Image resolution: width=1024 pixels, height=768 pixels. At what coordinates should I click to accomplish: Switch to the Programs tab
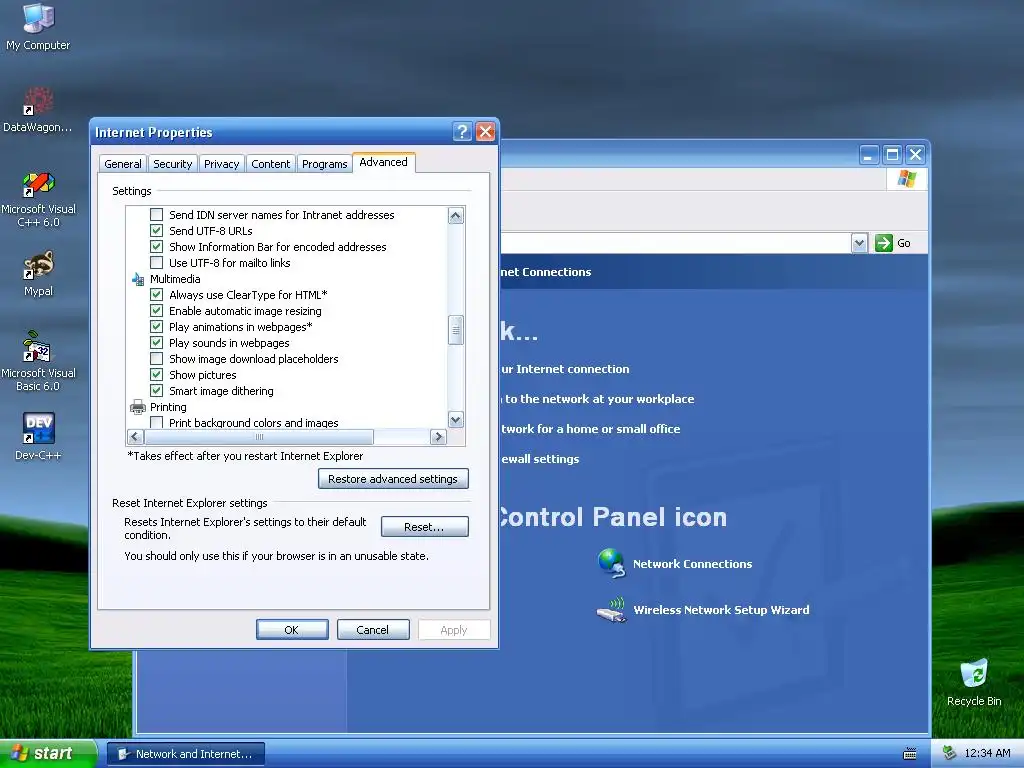click(325, 164)
